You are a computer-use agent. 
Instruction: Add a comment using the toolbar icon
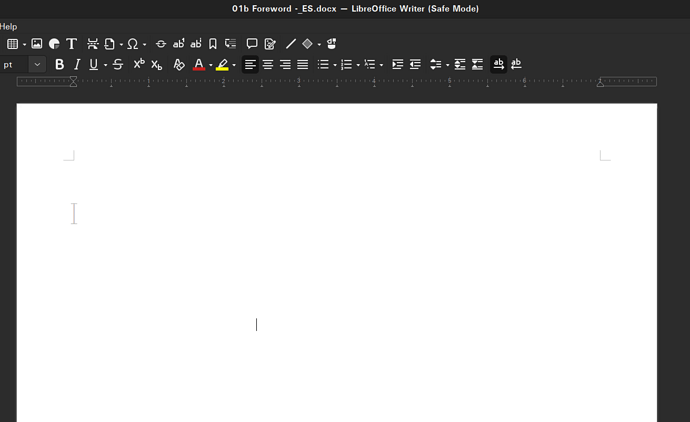[252, 44]
